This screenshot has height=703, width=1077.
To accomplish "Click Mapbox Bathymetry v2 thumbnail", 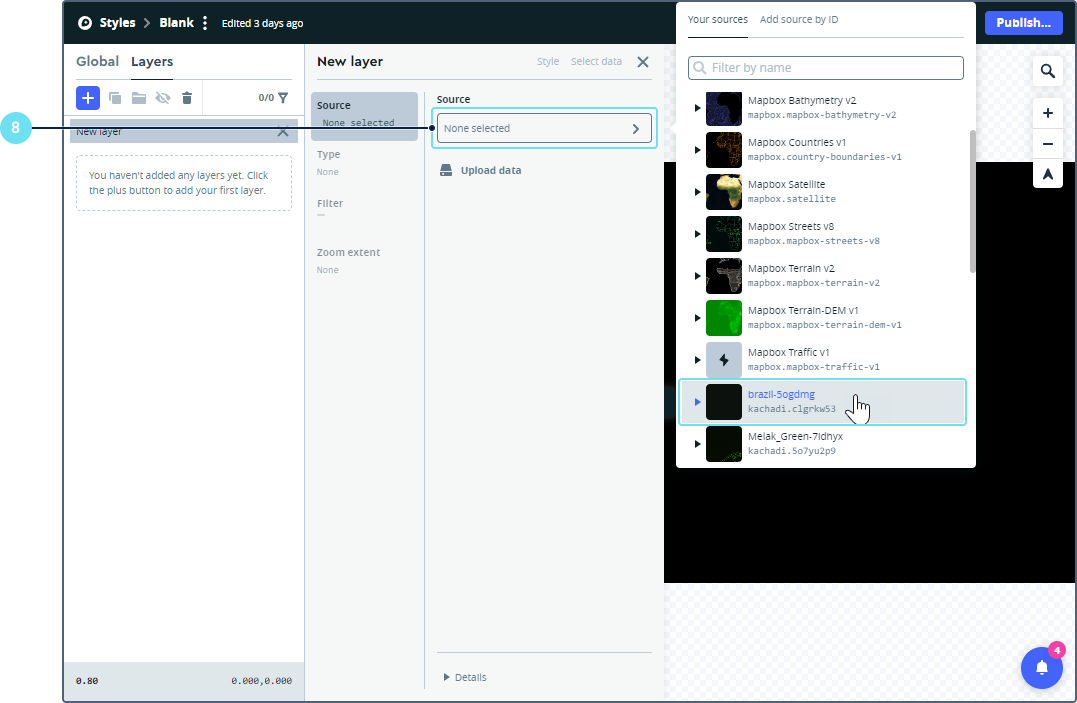I will point(724,109).
